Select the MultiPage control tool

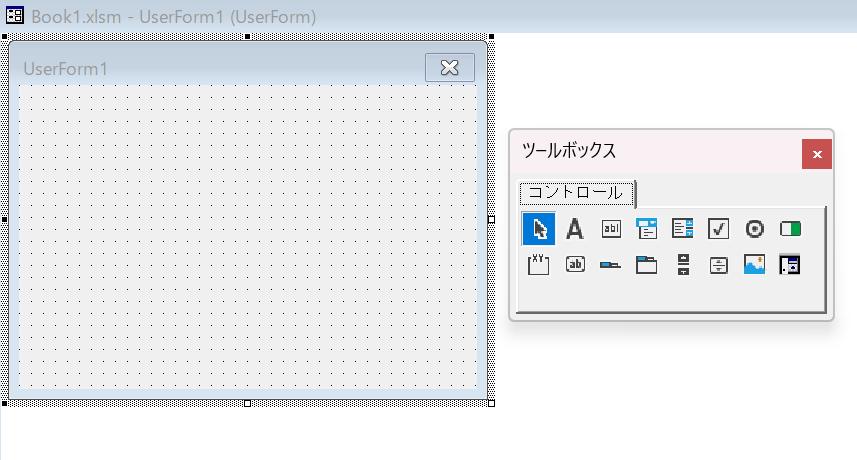[647, 265]
